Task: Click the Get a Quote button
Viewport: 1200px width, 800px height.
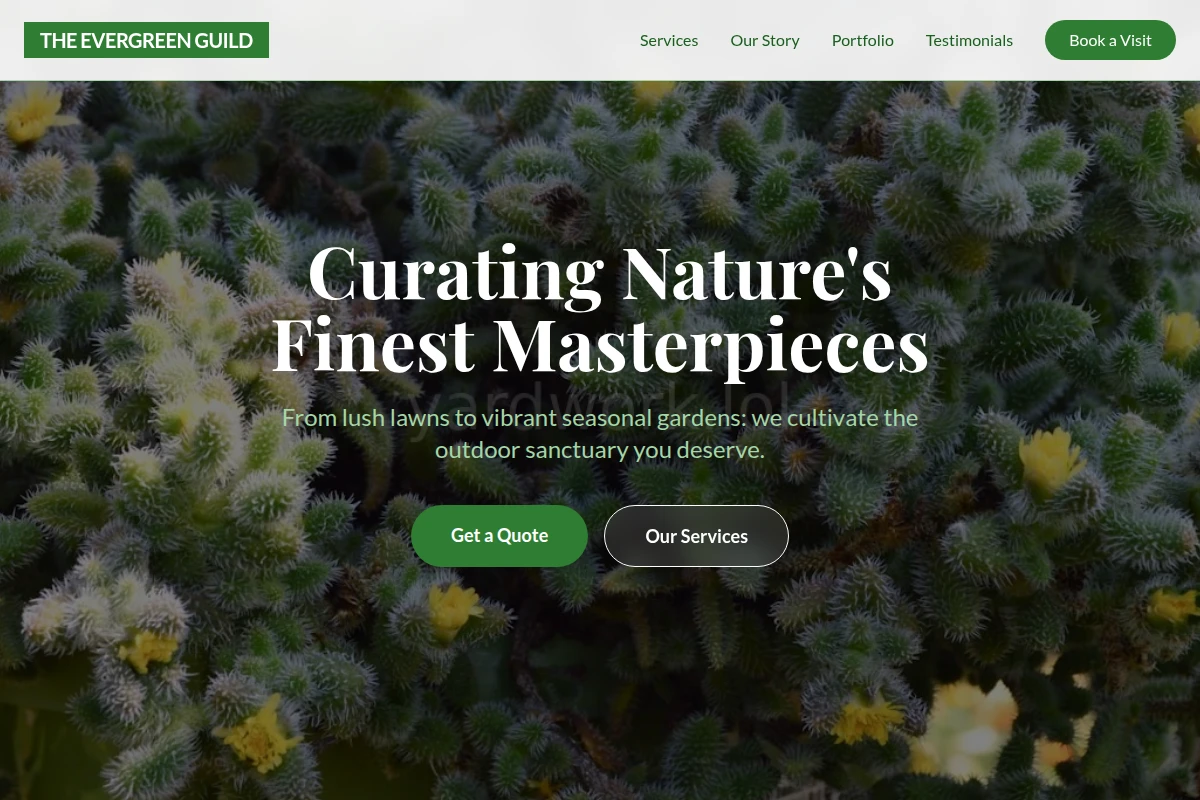Action: click(499, 536)
